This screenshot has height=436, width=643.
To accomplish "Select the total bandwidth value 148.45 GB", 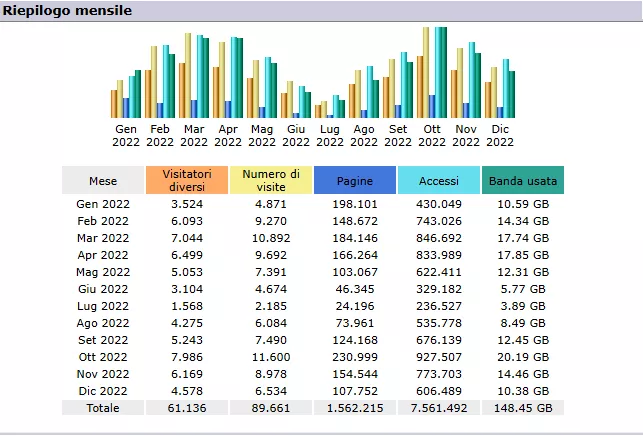I will [x=523, y=408].
